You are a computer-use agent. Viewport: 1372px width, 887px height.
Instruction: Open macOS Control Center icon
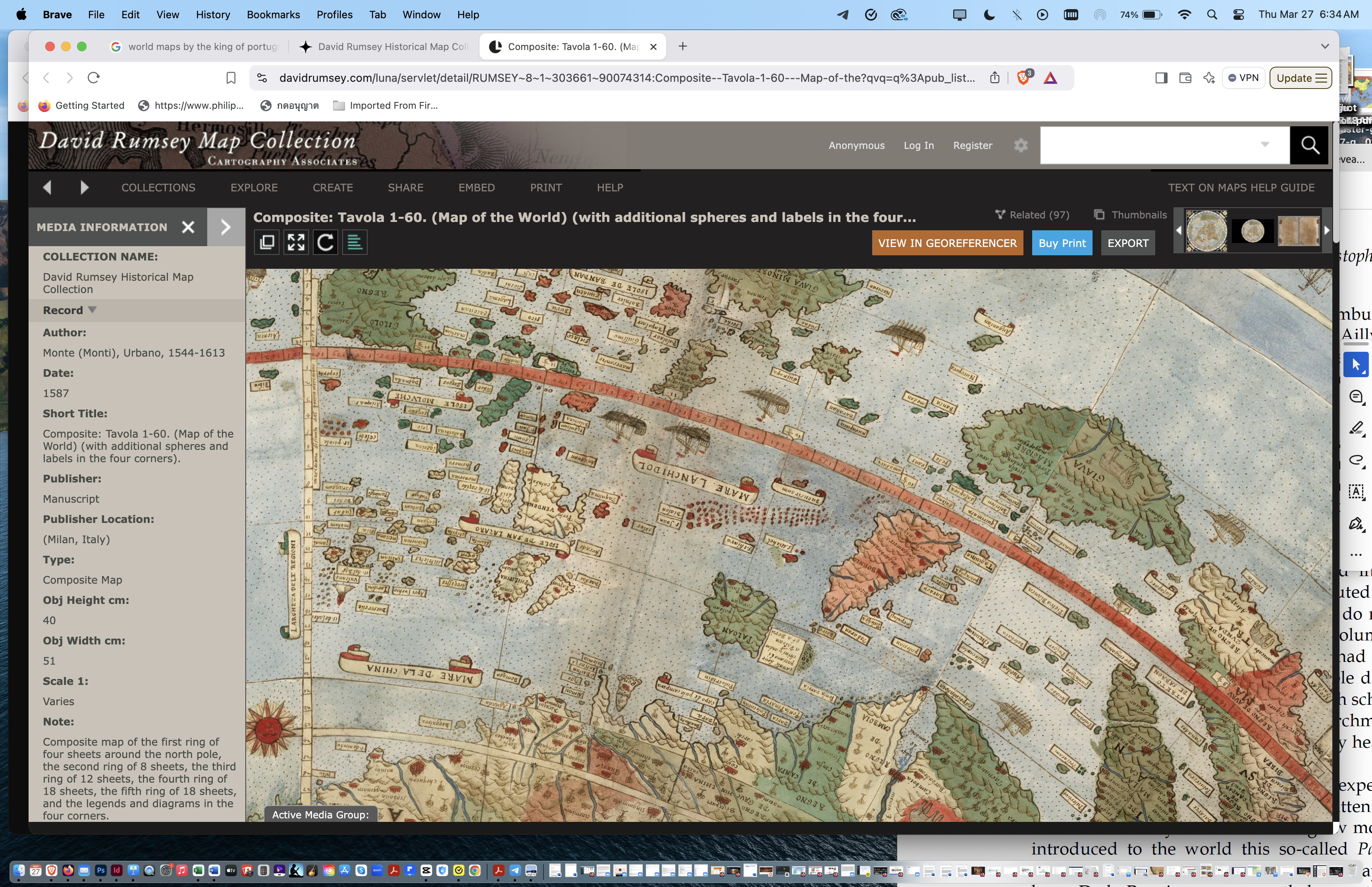coord(1239,14)
